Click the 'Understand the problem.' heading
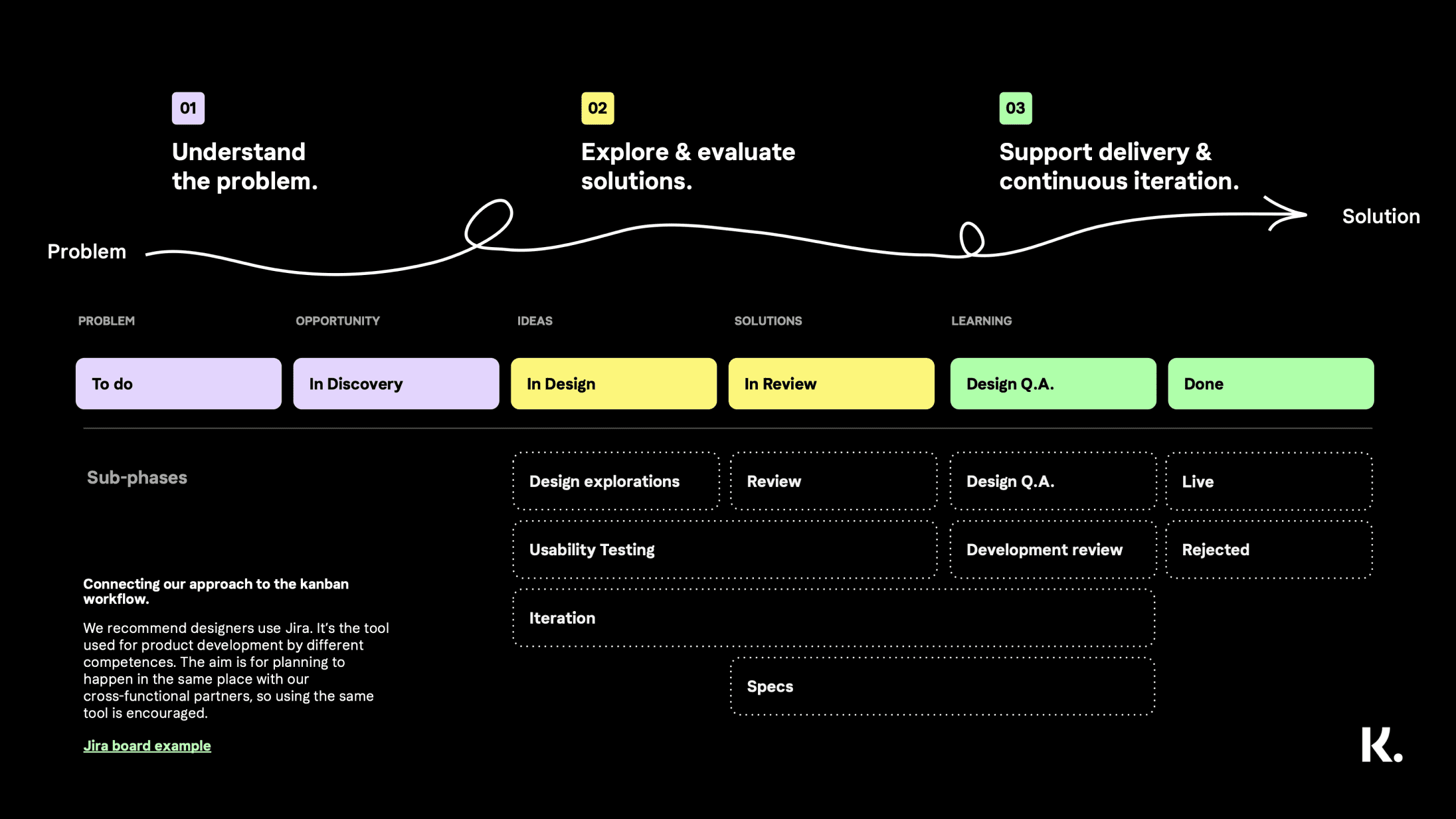Screen dimensions: 1456x819 pyautogui.click(x=244, y=166)
